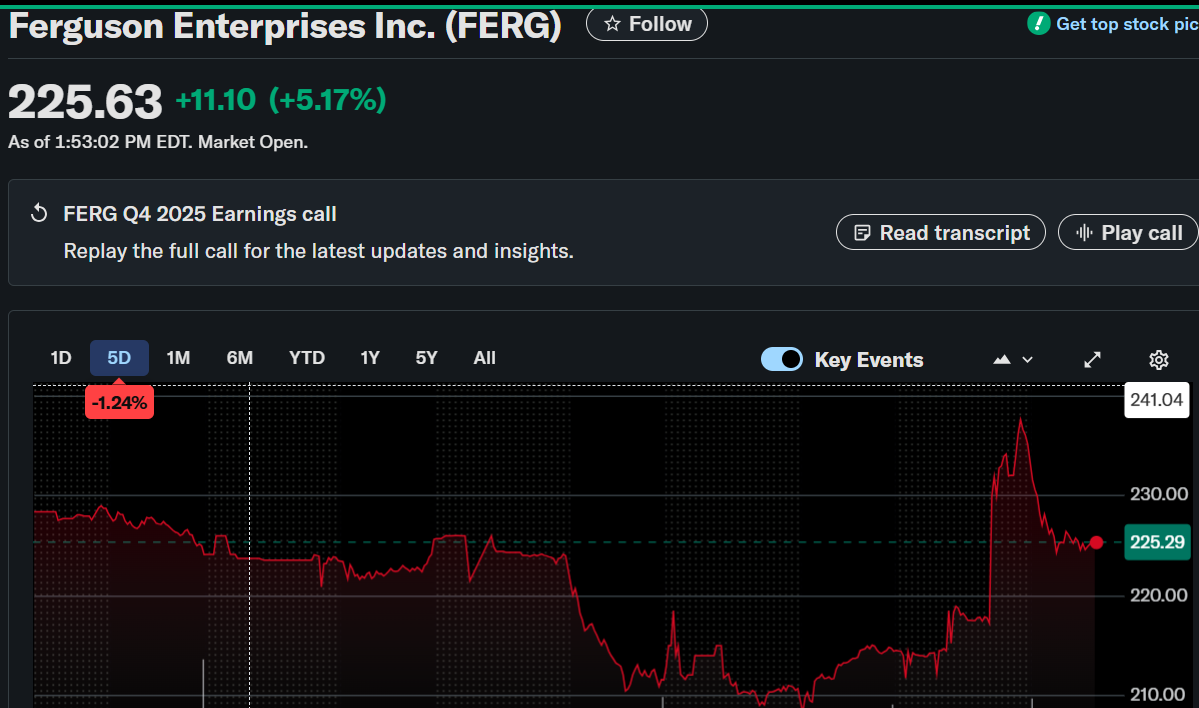Click the red current price dot on chart

pyautogui.click(x=1097, y=542)
